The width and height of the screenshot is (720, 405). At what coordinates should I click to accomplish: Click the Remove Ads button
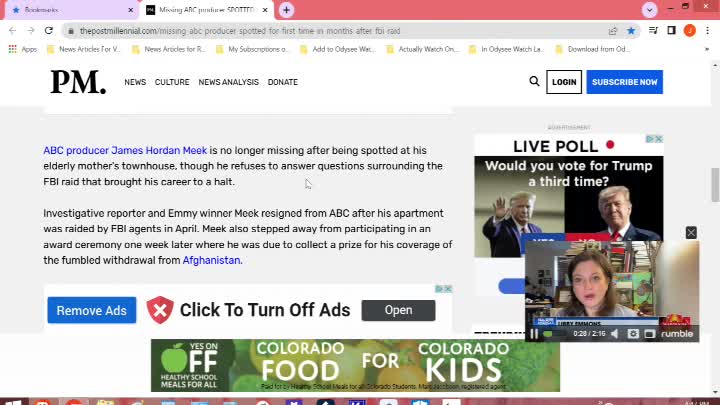(x=92, y=310)
